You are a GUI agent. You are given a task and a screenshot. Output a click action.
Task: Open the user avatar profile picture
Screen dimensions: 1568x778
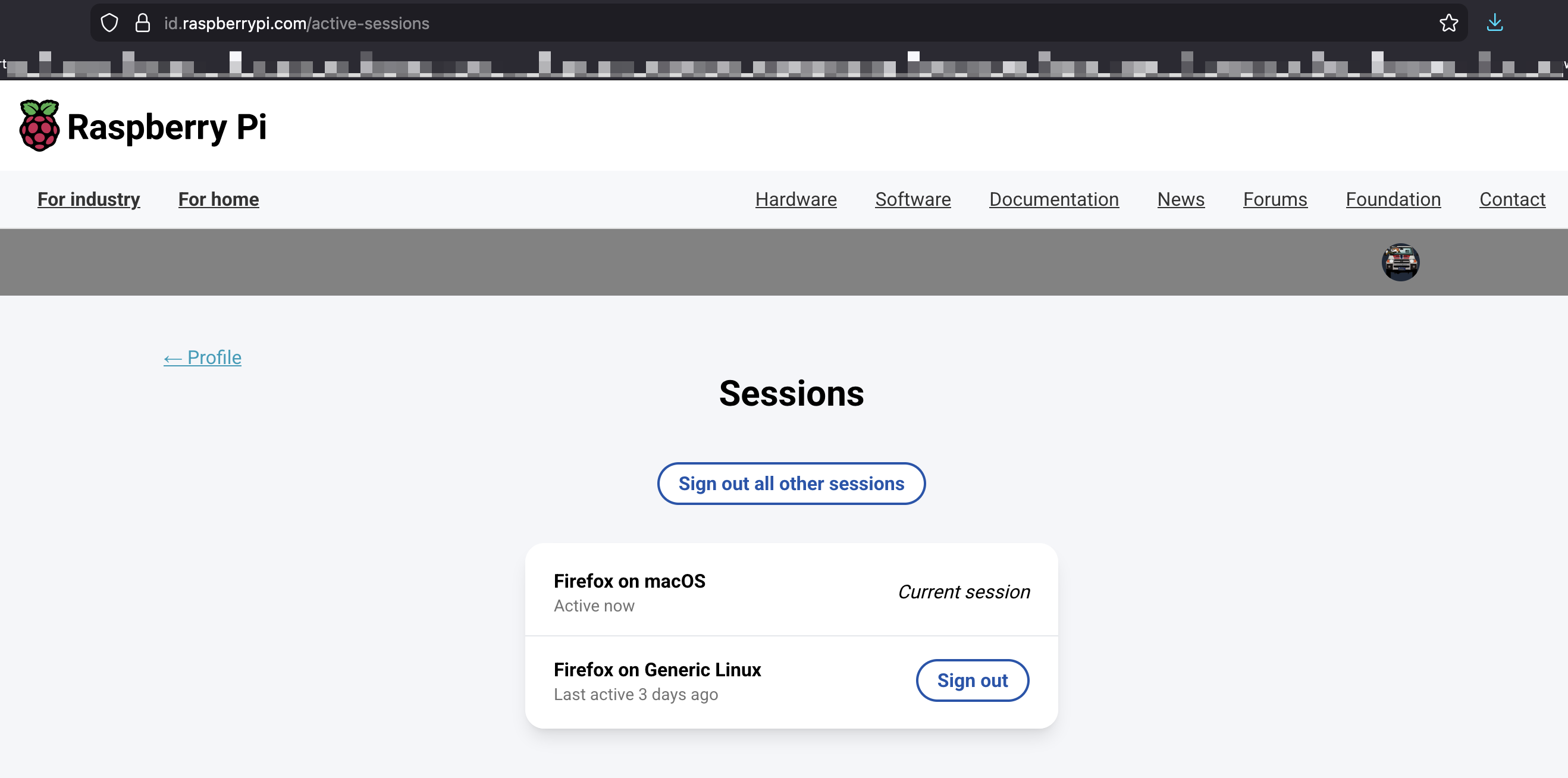(1400, 262)
